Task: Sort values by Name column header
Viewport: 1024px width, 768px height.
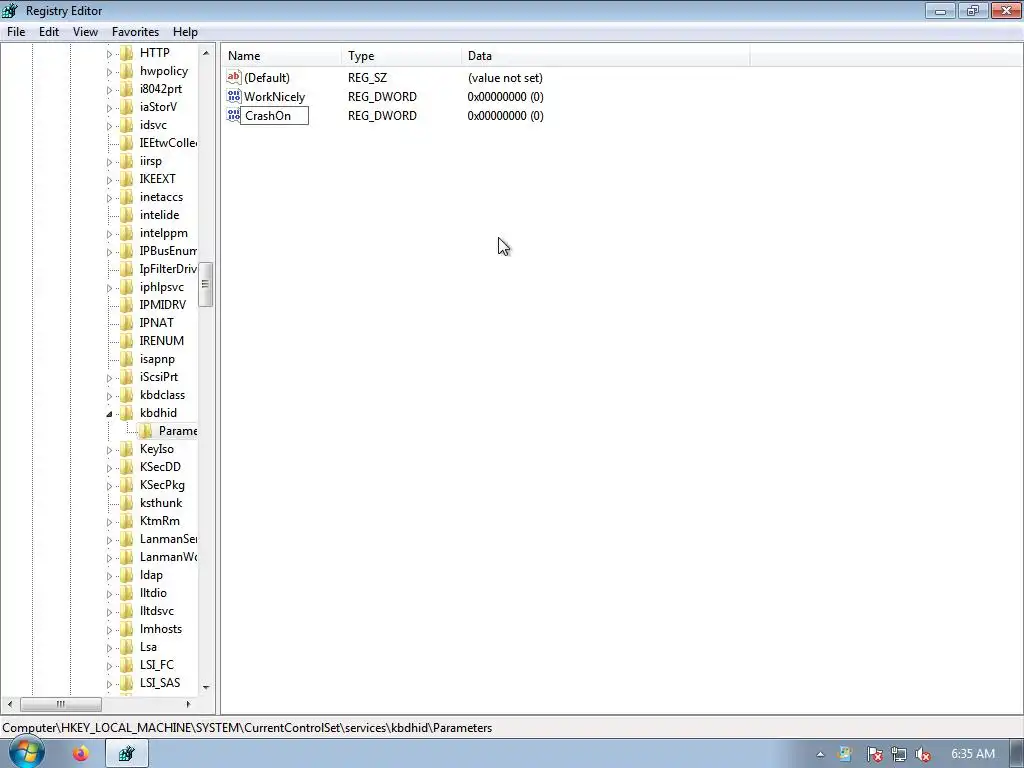Action: 281,56
